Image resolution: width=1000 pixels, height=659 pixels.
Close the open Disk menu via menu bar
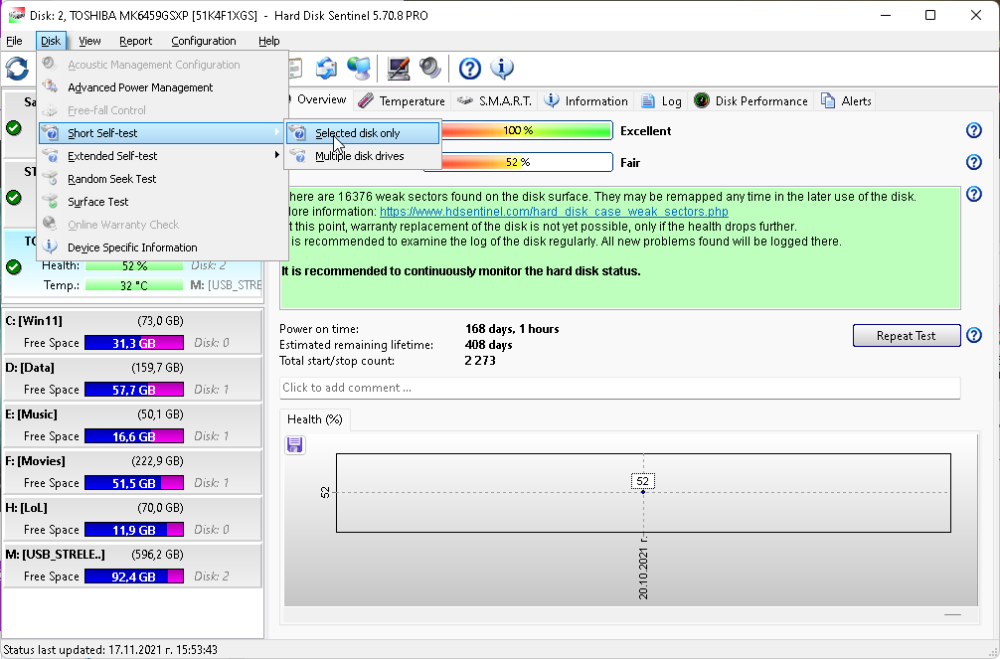pyautogui.click(x=50, y=41)
